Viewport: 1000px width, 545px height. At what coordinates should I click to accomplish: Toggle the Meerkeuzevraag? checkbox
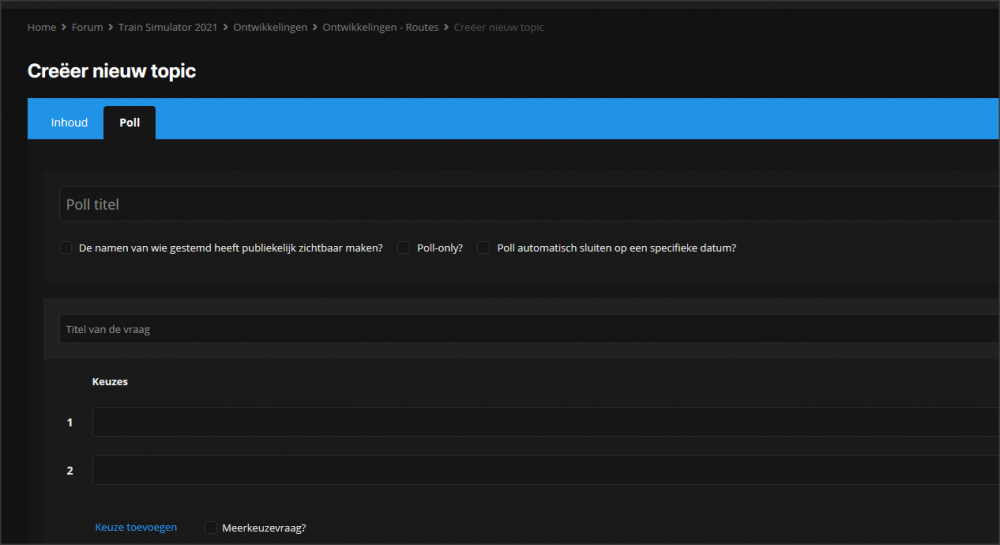211,527
